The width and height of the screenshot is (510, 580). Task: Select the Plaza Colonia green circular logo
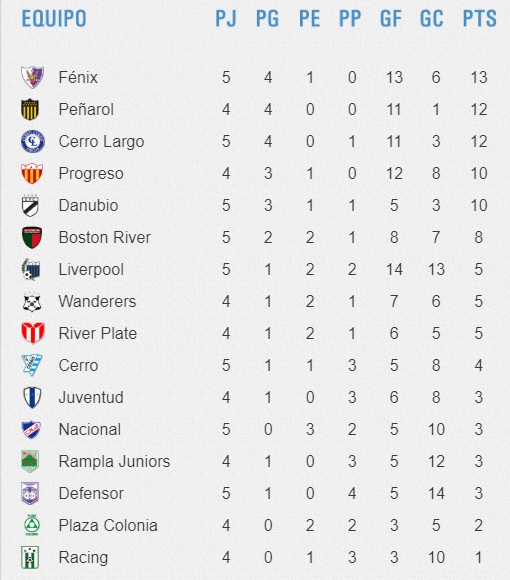32,525
